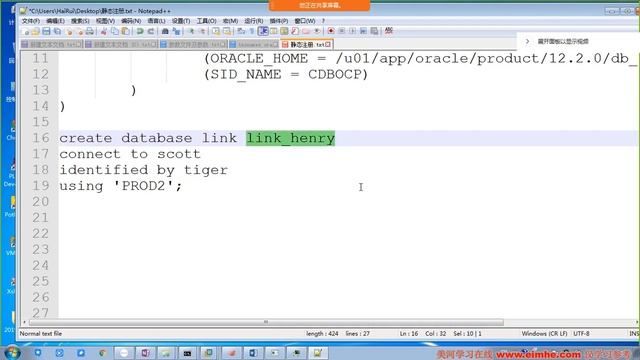Click the horizontal scrollbar thumb

coord(266,322)
